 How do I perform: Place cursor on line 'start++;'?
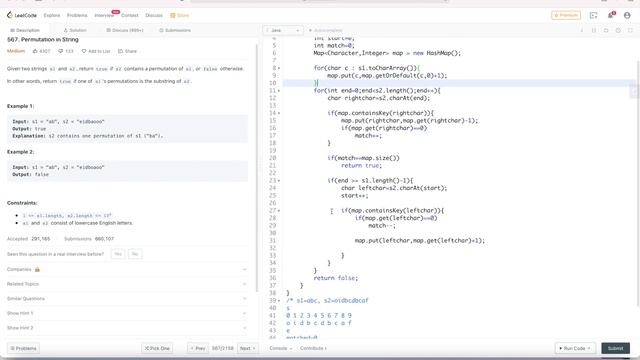pyautogui.click(x=355, y=196)
